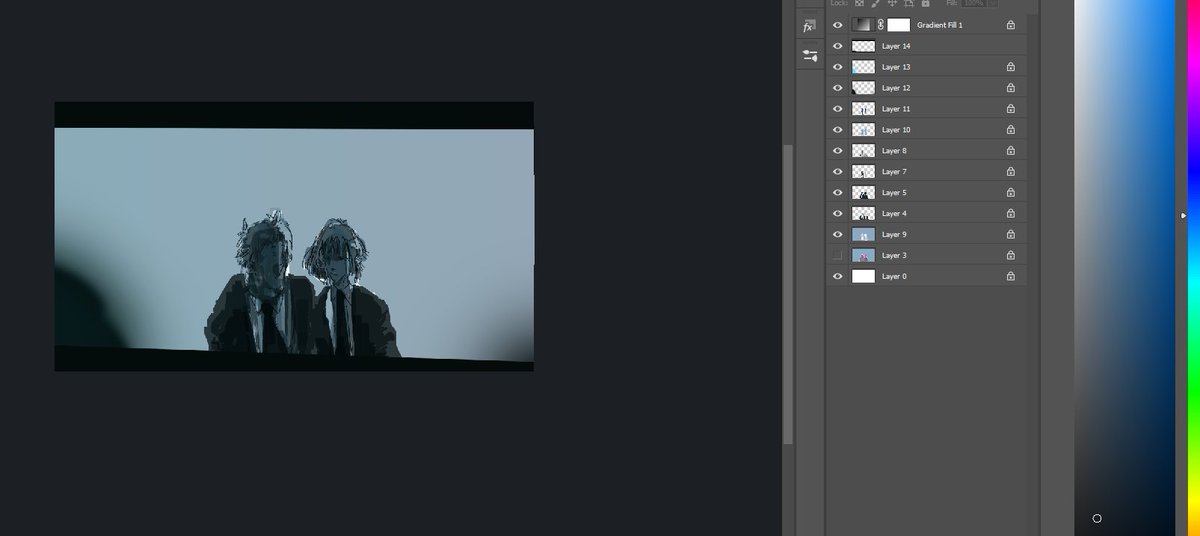Click the lock icon on Layer 4

(x=1011, y=214)
